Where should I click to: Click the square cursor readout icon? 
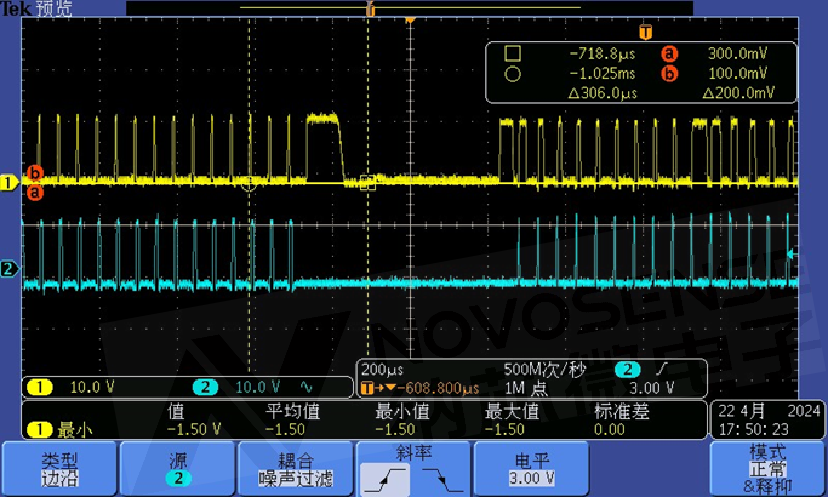512,54
